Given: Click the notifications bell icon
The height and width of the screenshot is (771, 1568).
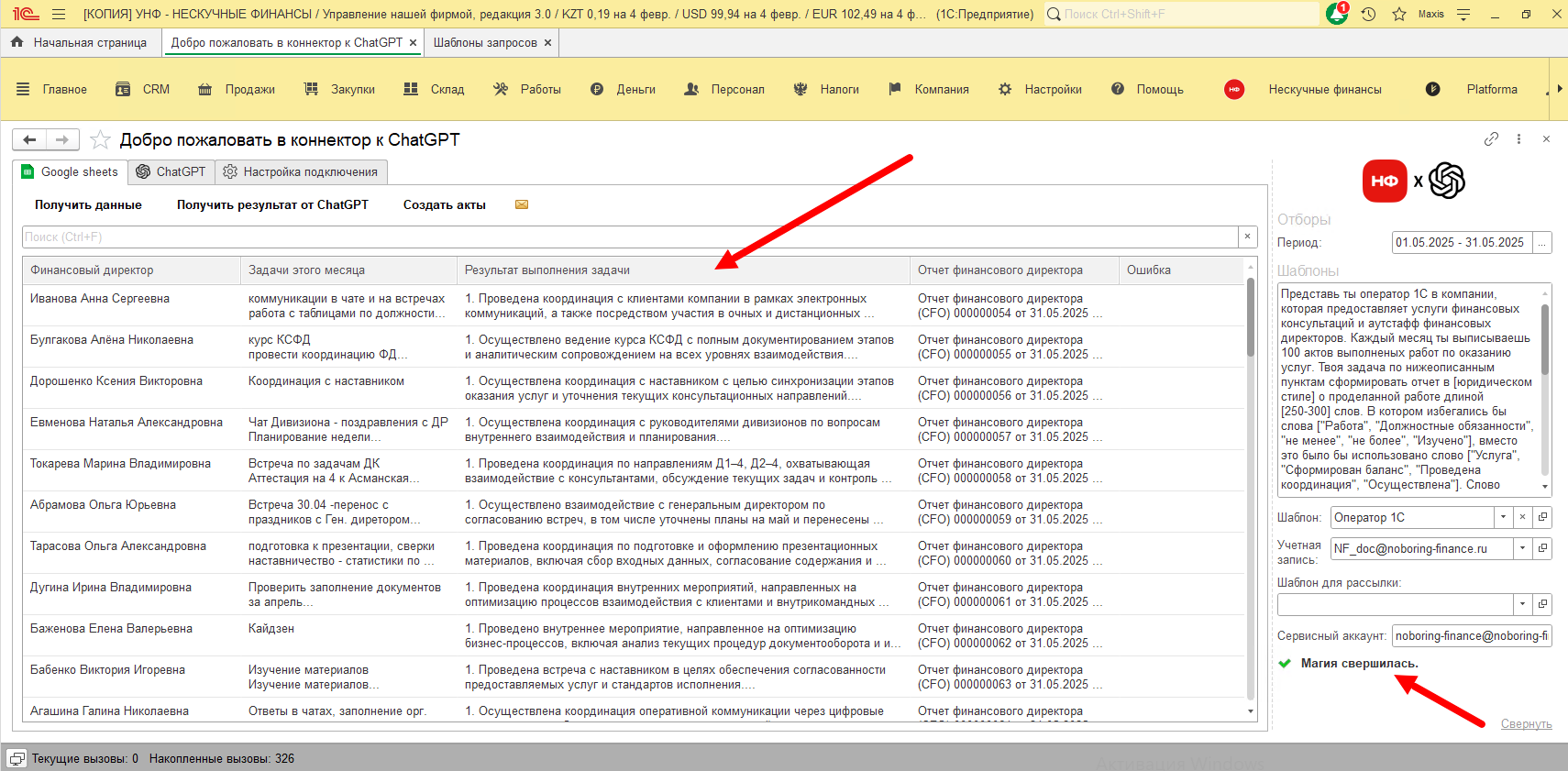Looking at the screenshot, I should pyautogui.click(x=1337, y=14).
